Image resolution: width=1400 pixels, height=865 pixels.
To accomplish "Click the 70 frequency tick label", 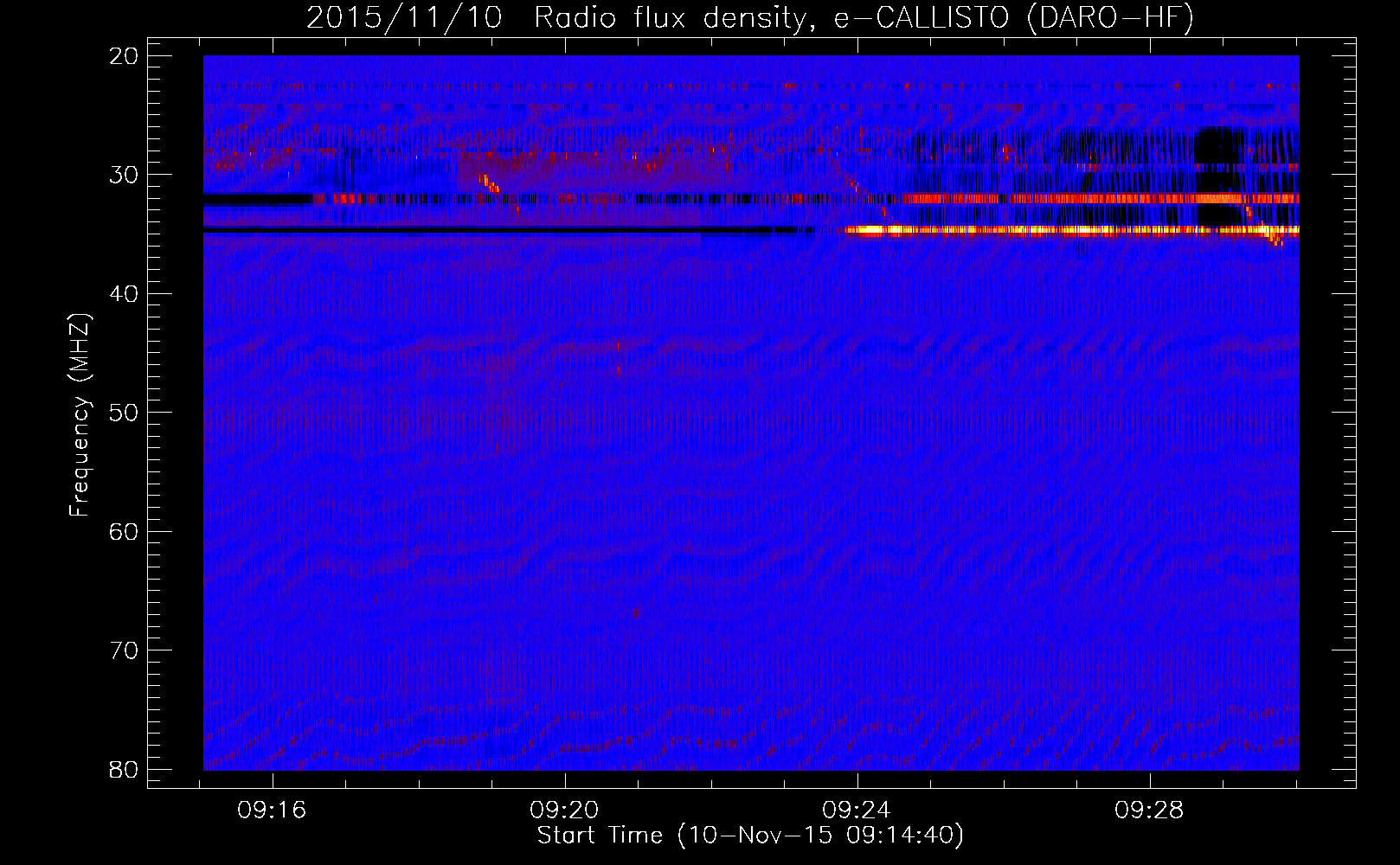I will 124,650.
